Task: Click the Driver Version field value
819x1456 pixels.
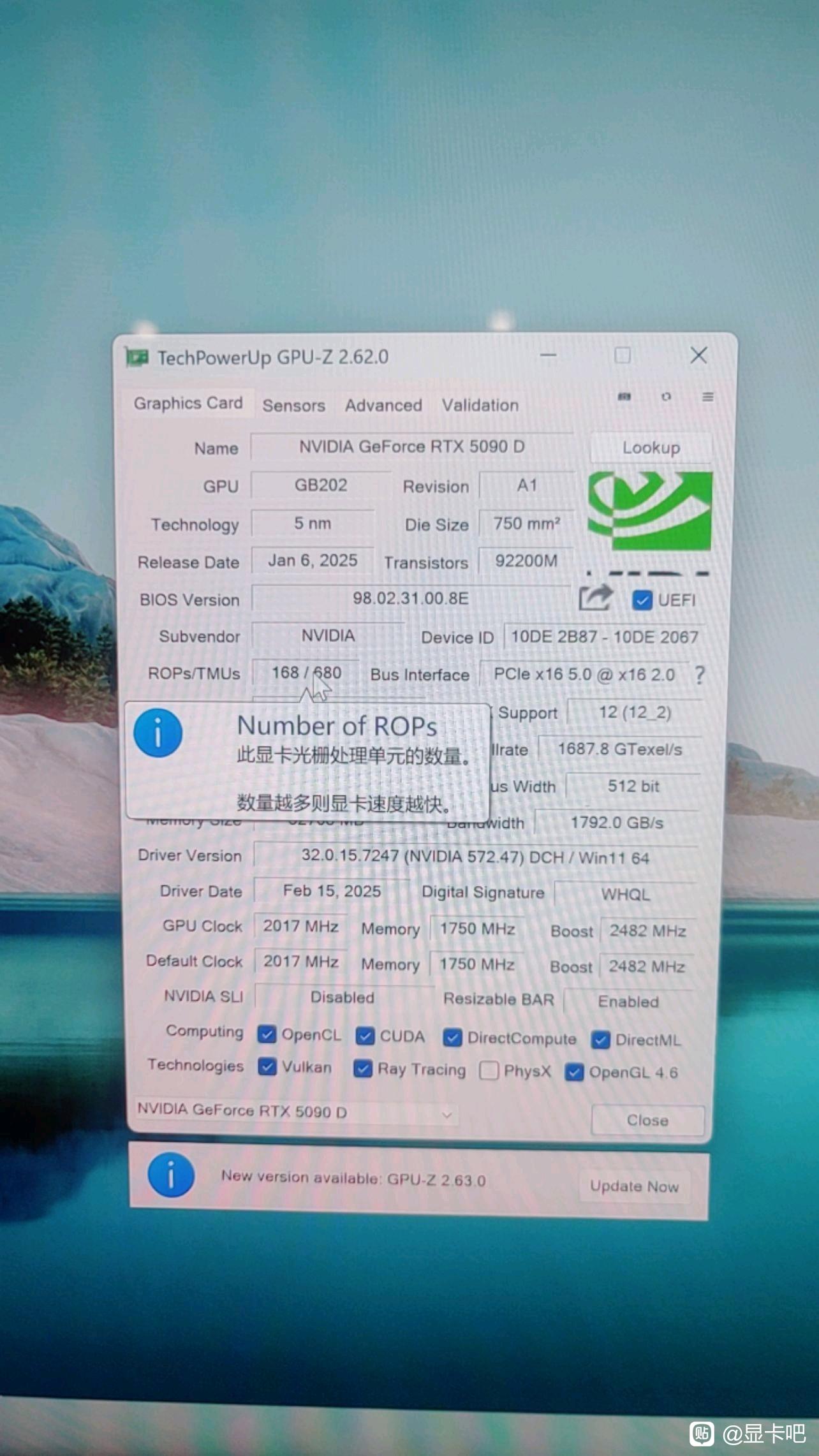Action: (x=475, y=857)
